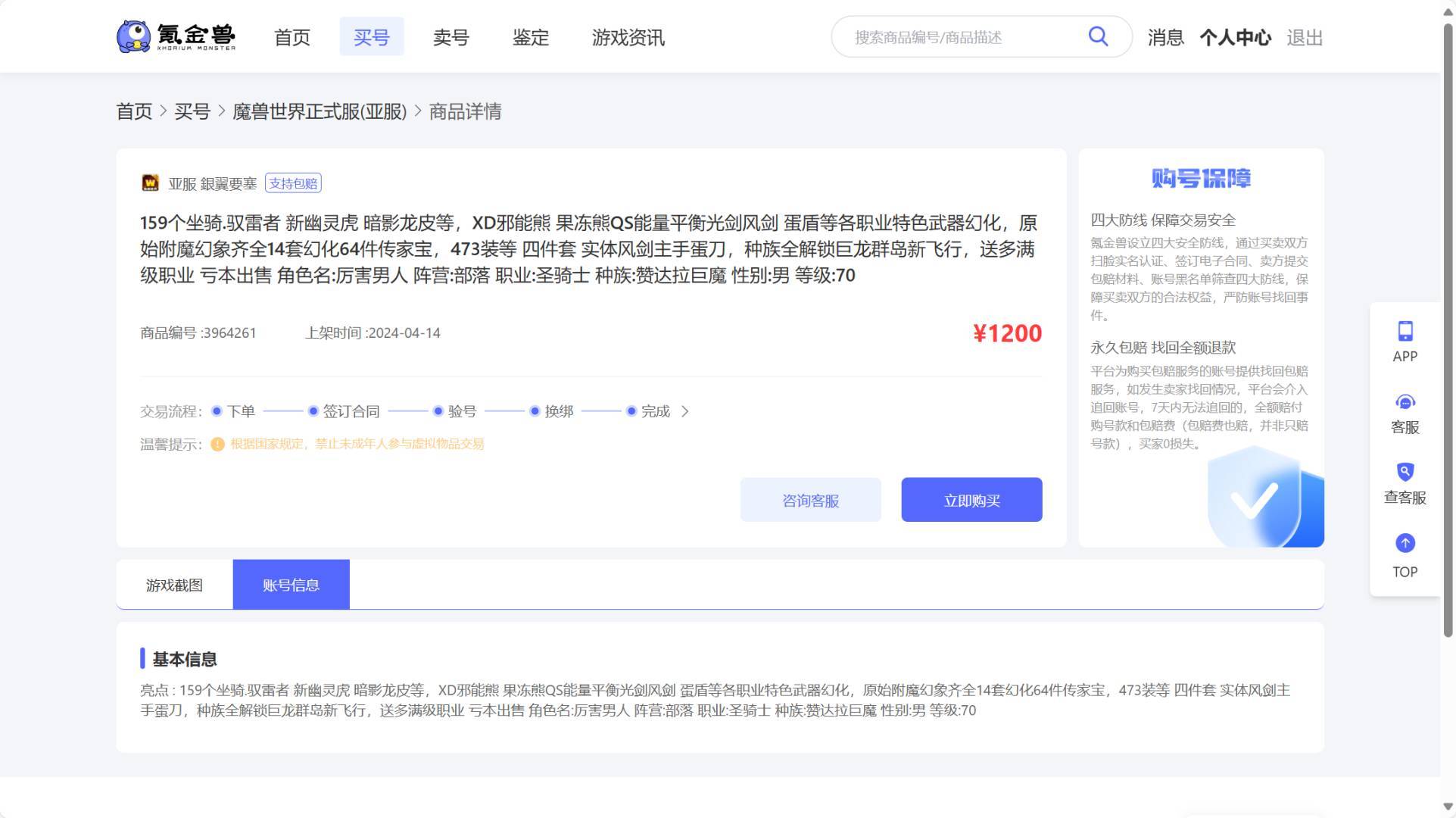
Task: Click 商品编号 :3964261 text
Action: [x=198, y=333]
